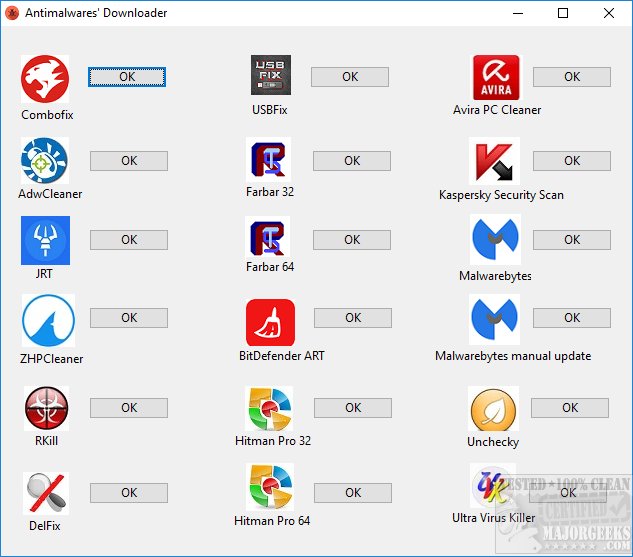Click the Combofix red tiger icon
Screen dimensions: 633x557
point(45,79)
